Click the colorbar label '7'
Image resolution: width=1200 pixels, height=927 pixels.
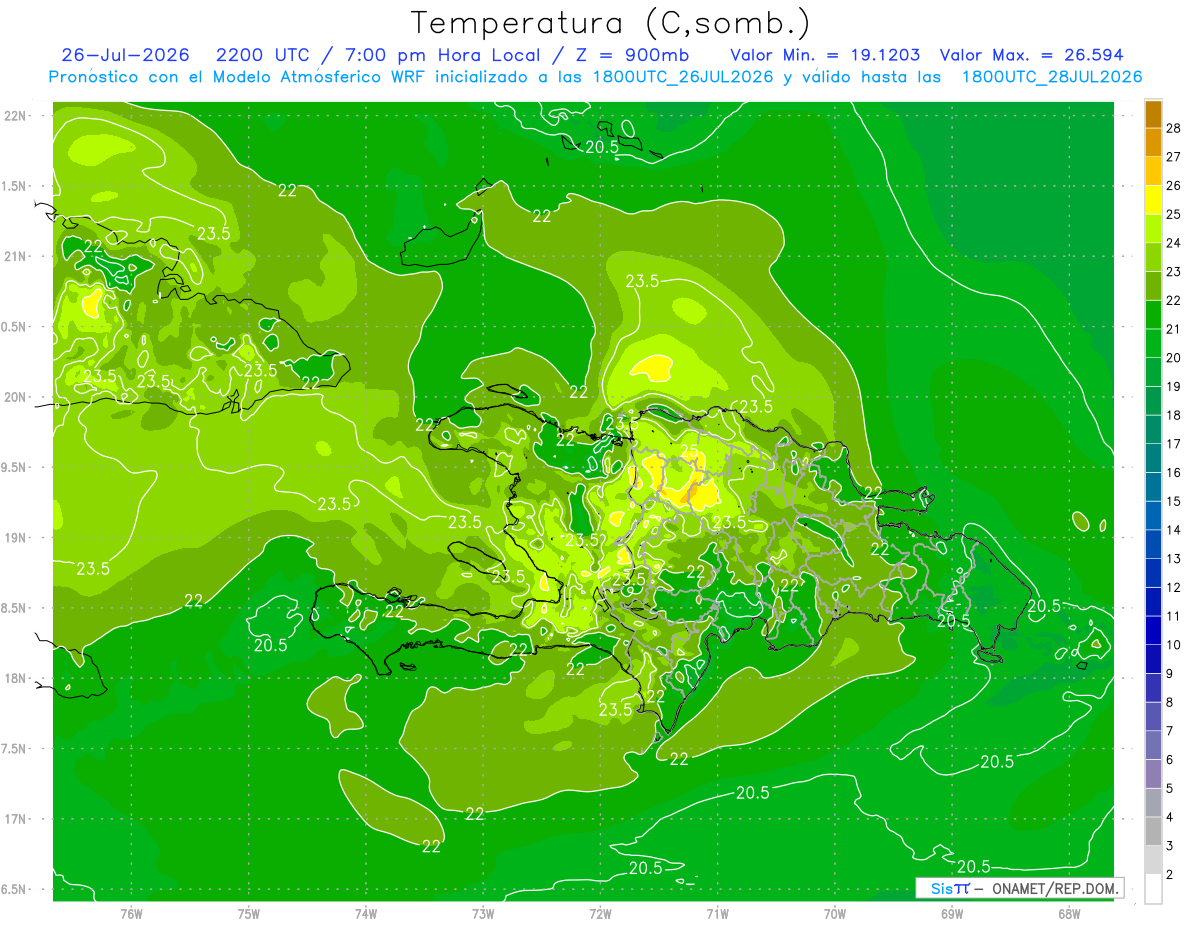click(1170, 731)
